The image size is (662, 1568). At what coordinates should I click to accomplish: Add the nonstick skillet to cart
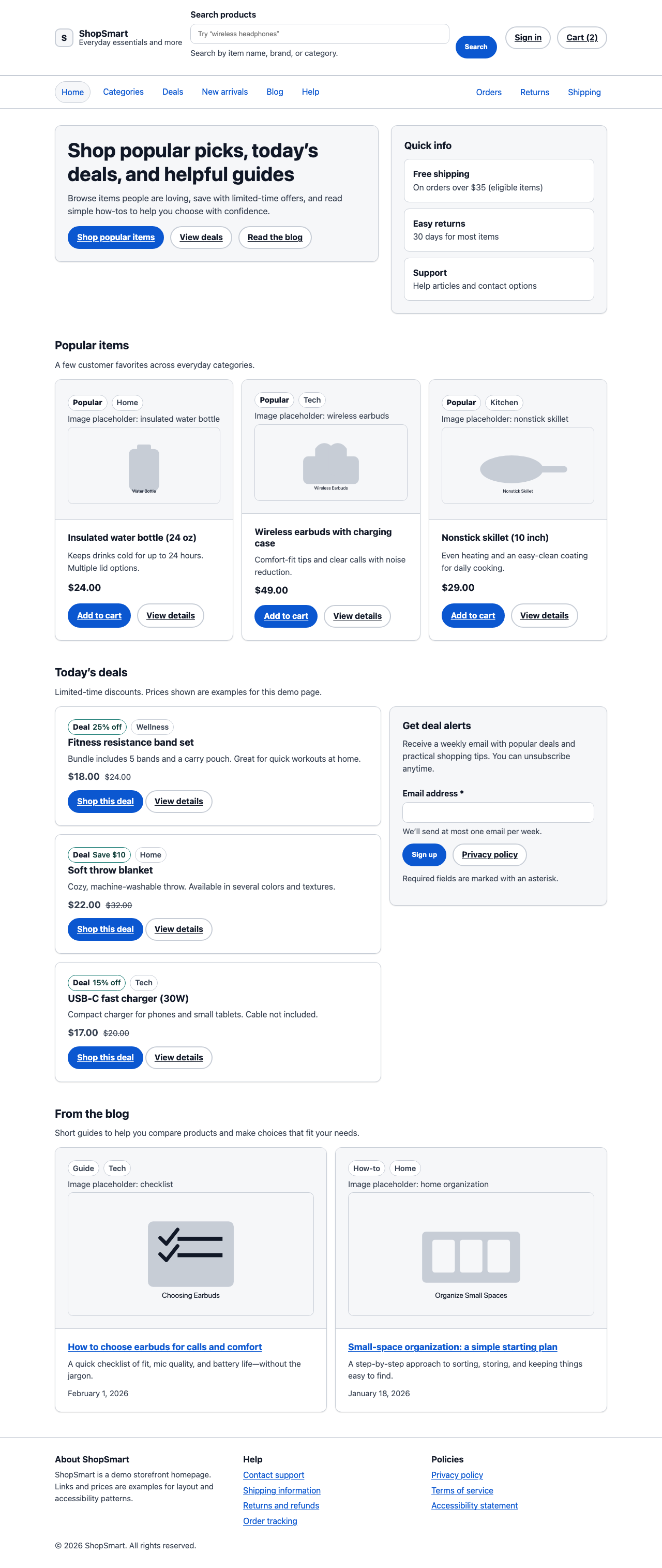pos(473,615)
